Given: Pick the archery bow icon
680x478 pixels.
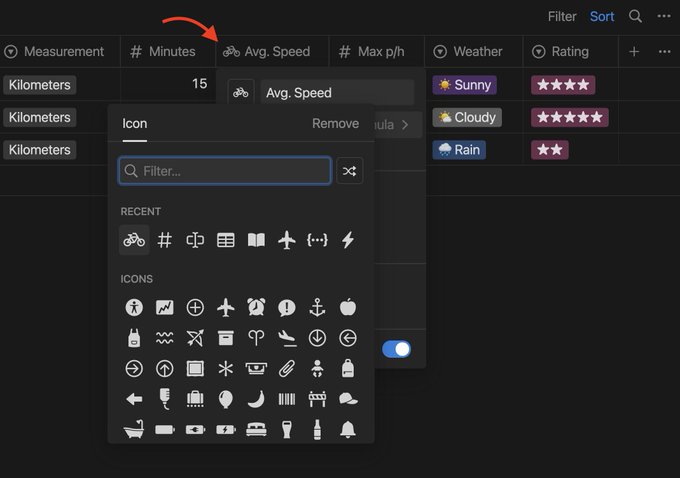Looking at the screenshot, I should [195, 338].
